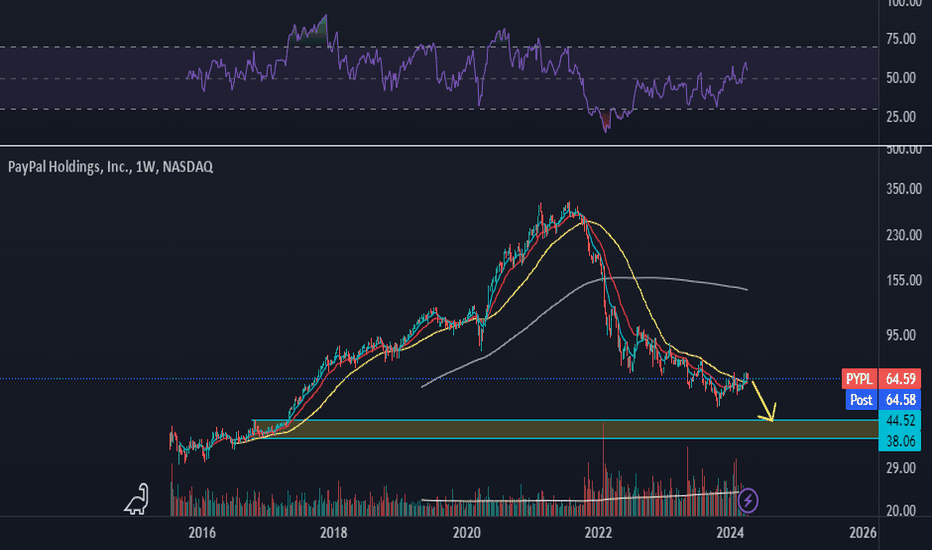The image size is (932, 550).
Task: Click the blue 64.58 post-market price
Action: coord(900,400)
